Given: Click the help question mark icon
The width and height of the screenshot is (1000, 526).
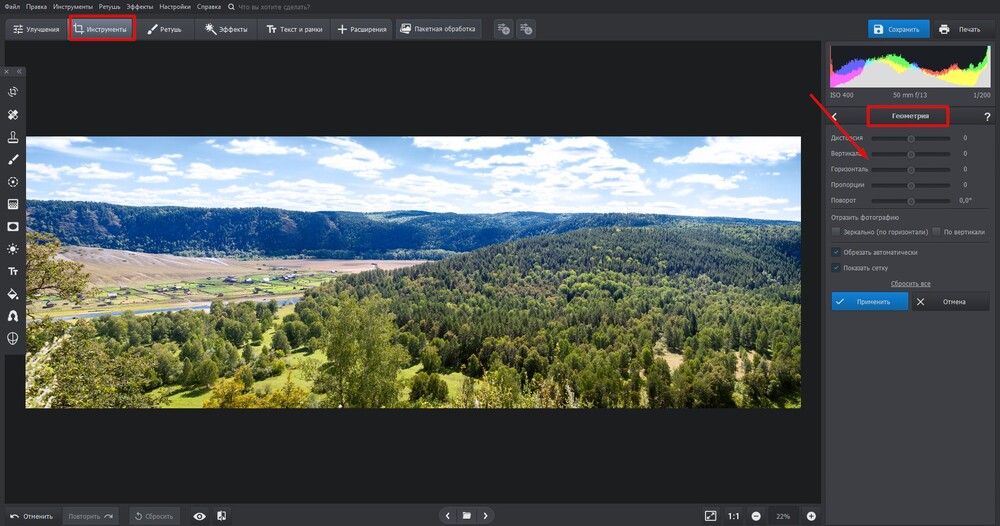Looking at the screenshot, I should [986, 117].
